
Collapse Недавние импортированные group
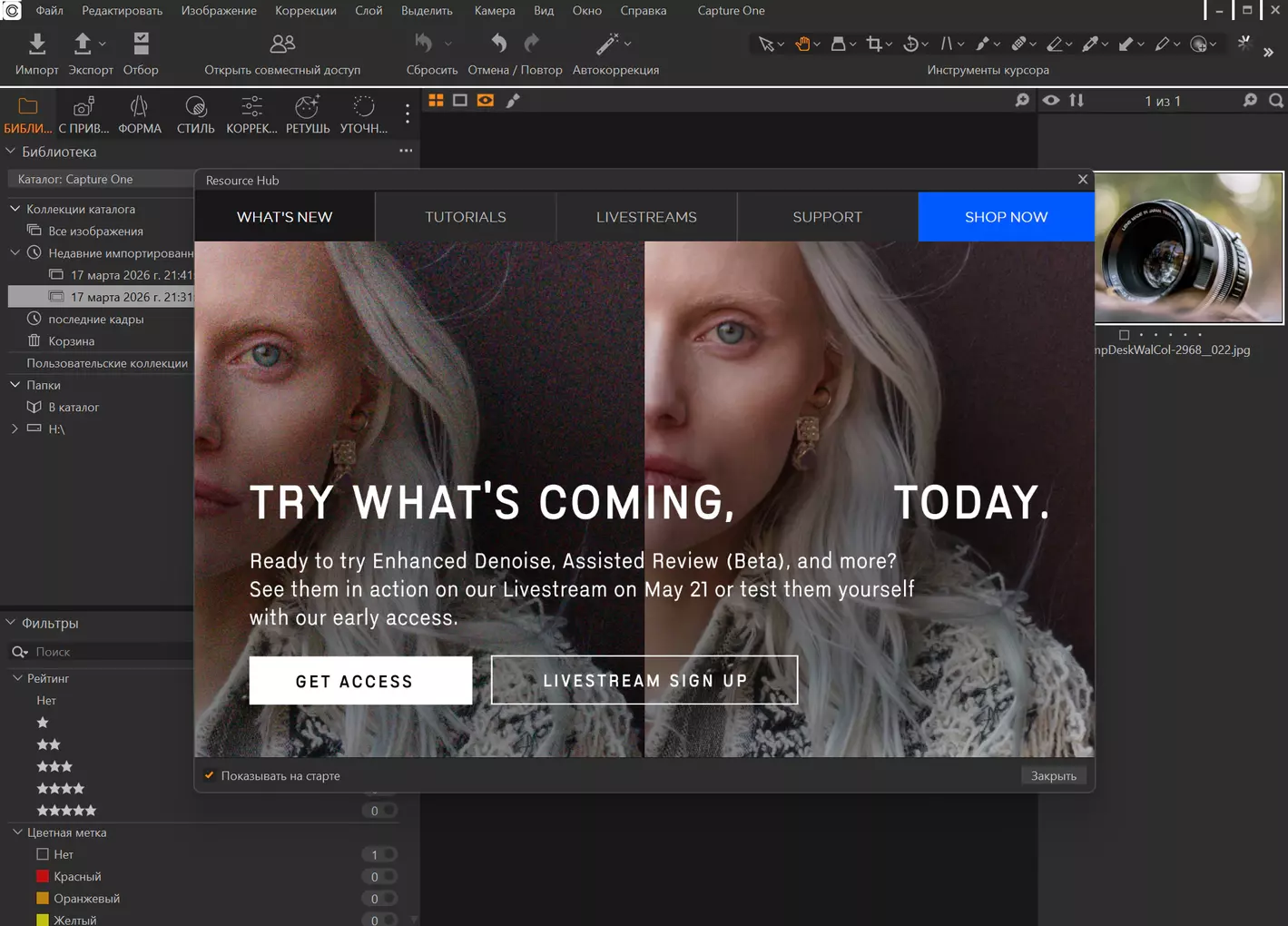(x=15, y=252)
